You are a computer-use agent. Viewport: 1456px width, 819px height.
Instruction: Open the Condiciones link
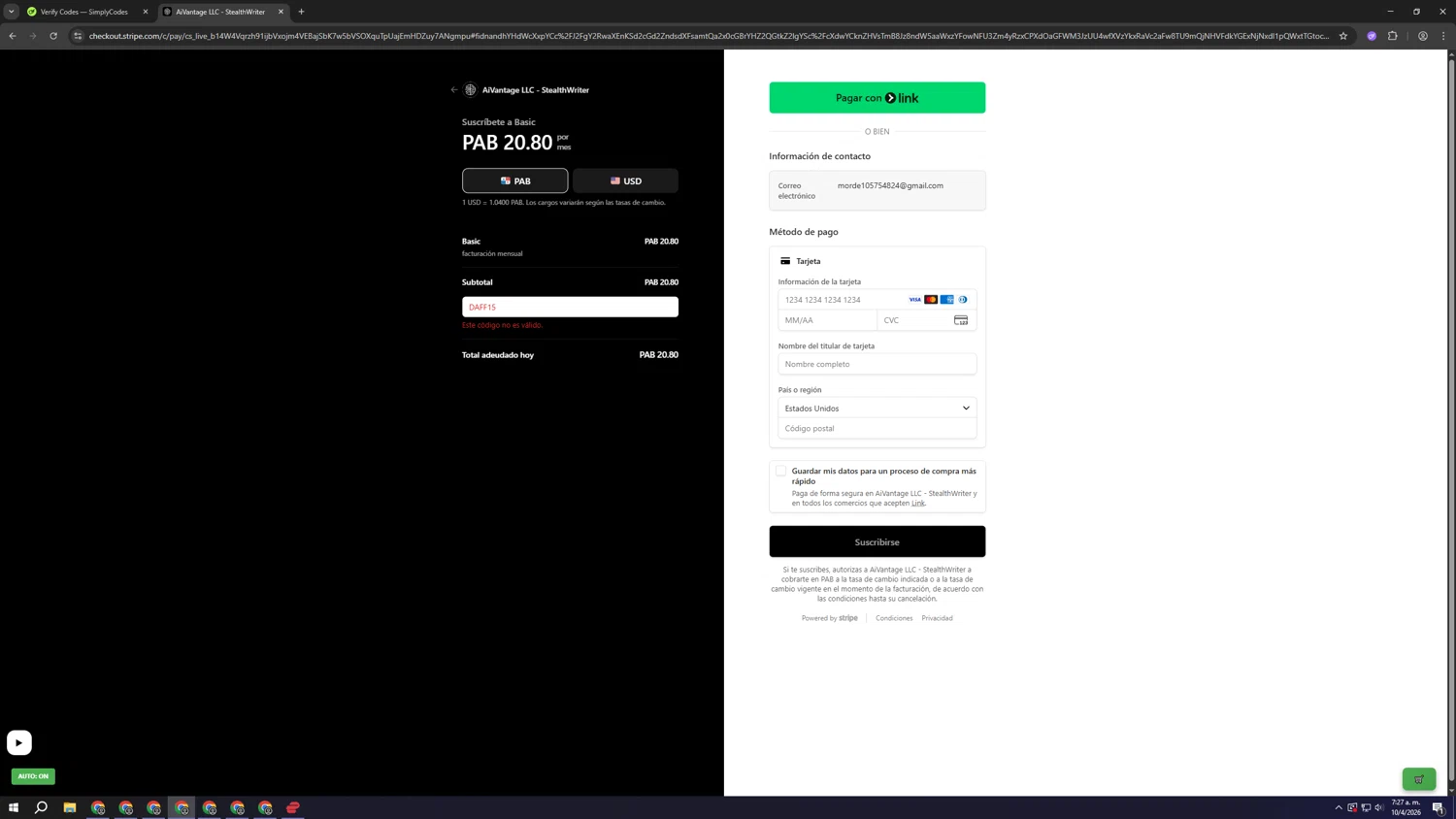(894, 618)
